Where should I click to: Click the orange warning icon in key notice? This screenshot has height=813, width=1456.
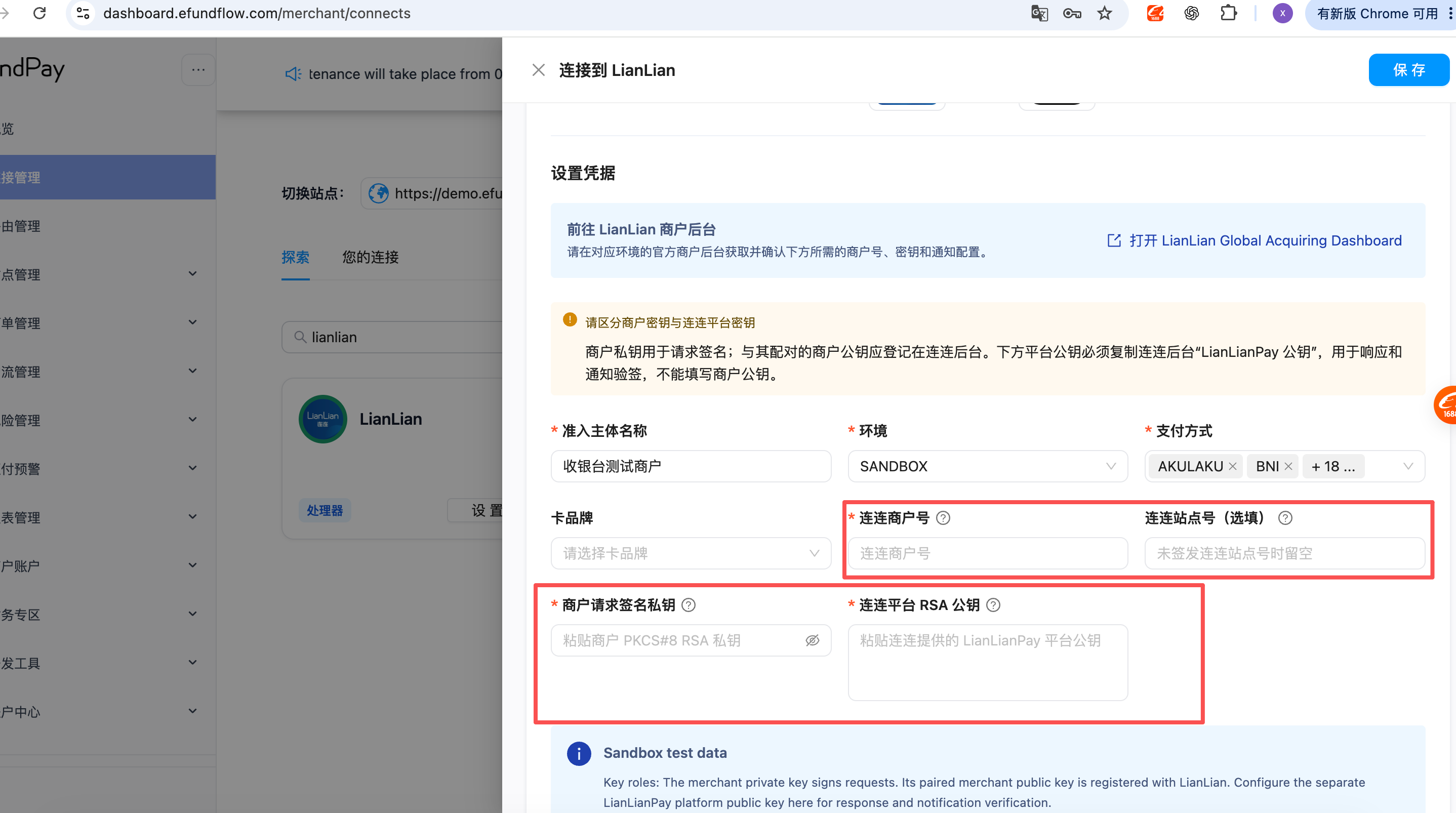click(570, 320)
